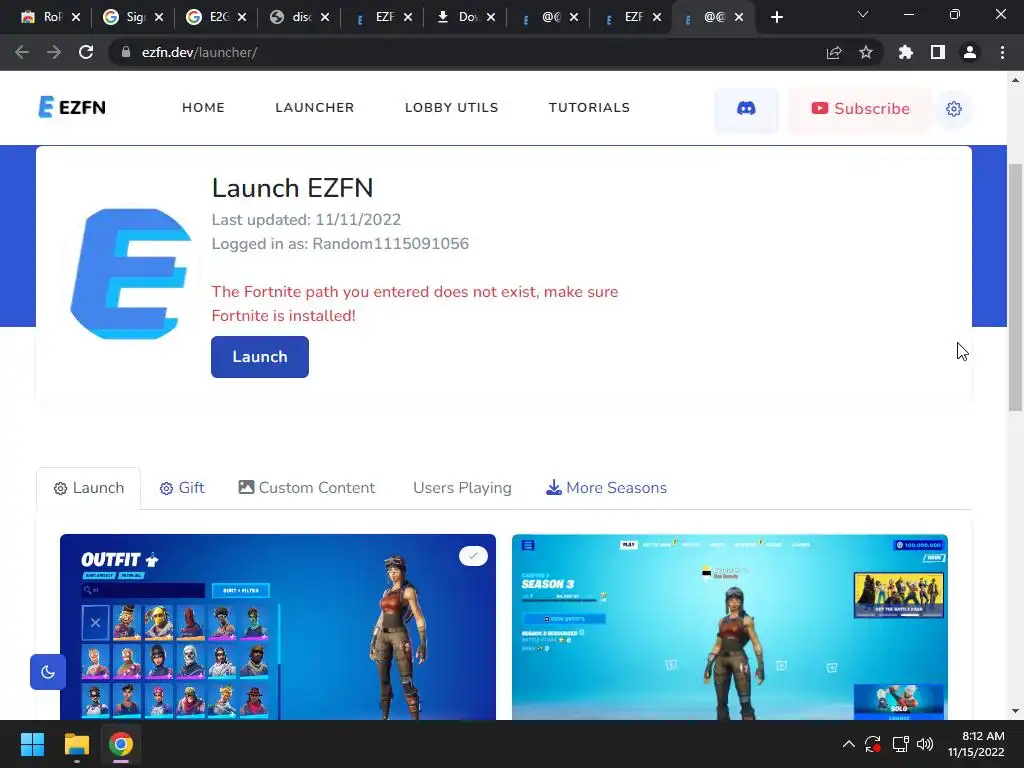Open LAUNCHER in site navigation

[315, 107]
